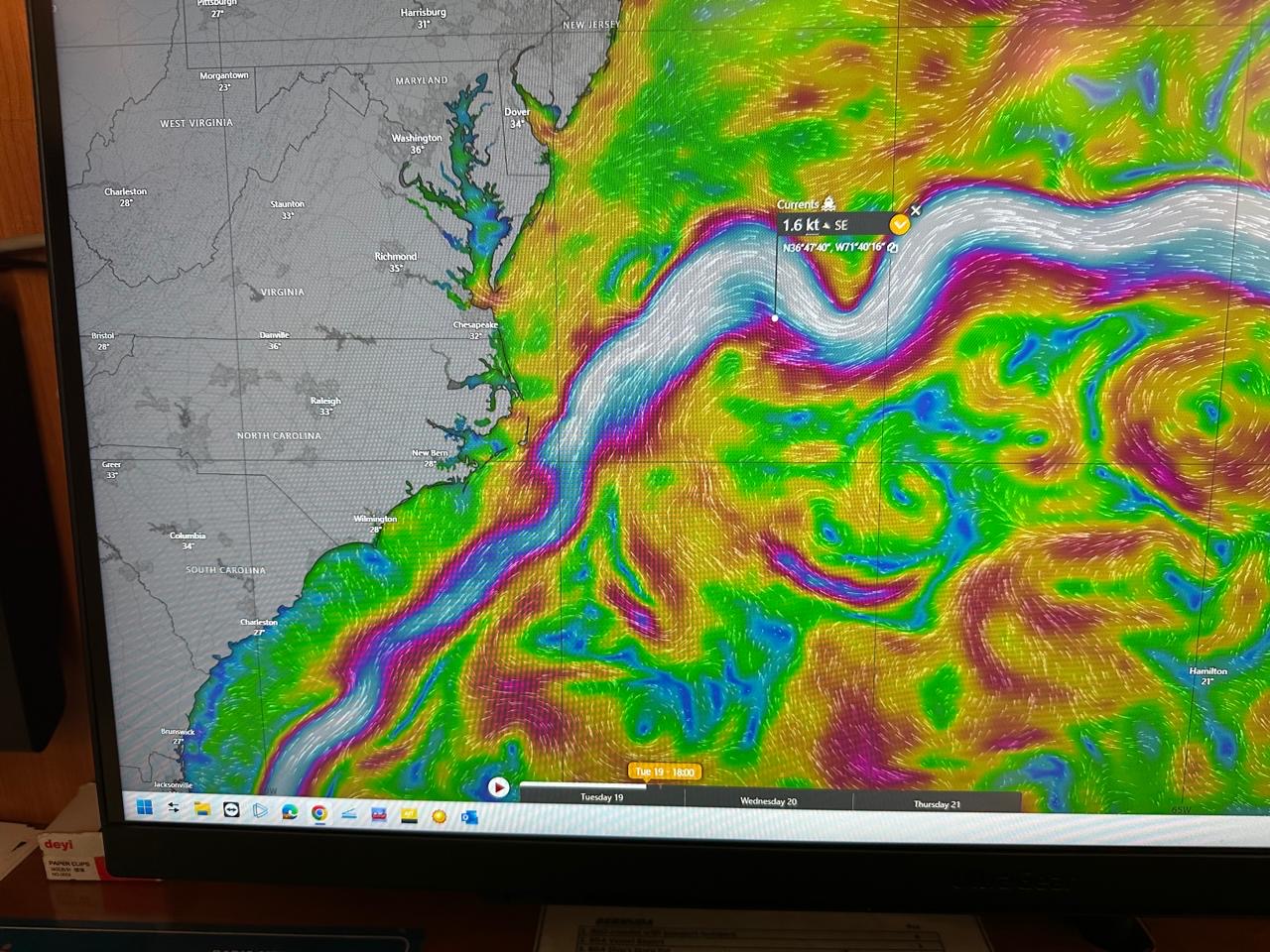Jump to Tuesday 19 on timeline
The height and width of the screenshot is (952, 1270).
point(601,797)
